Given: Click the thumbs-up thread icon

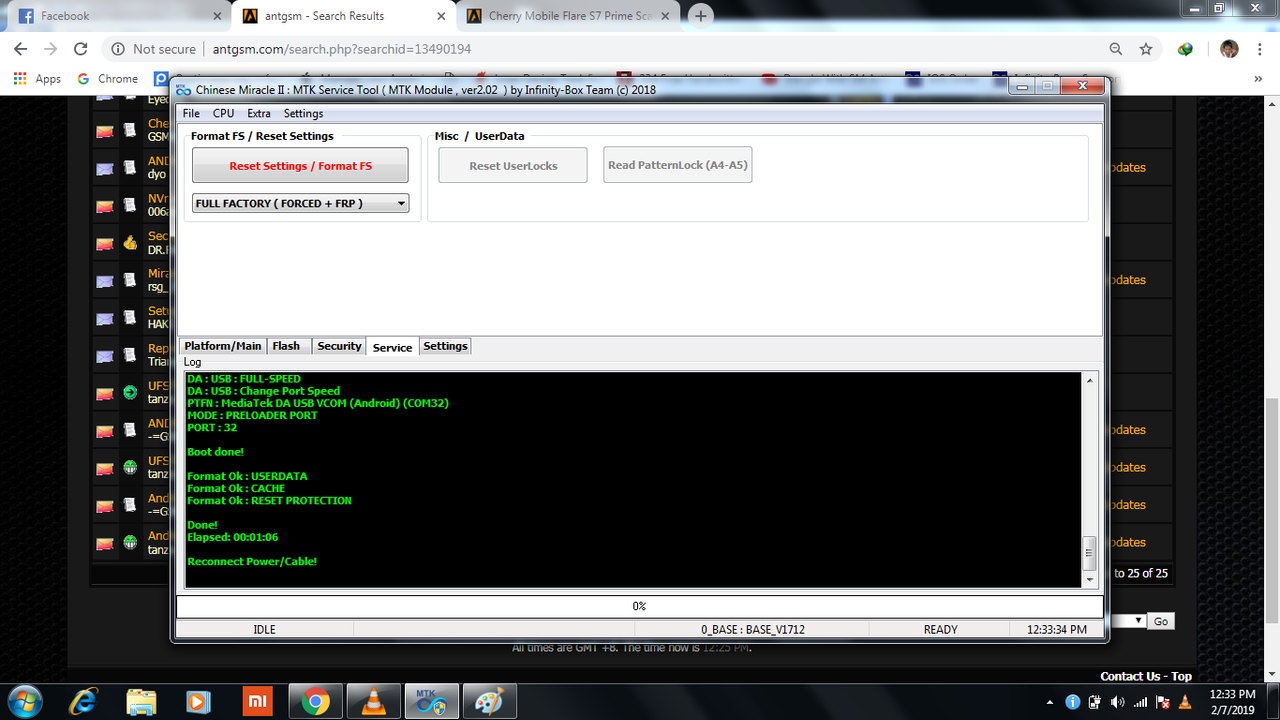Looking at the screenshot, I should click(x=130, y=243).
